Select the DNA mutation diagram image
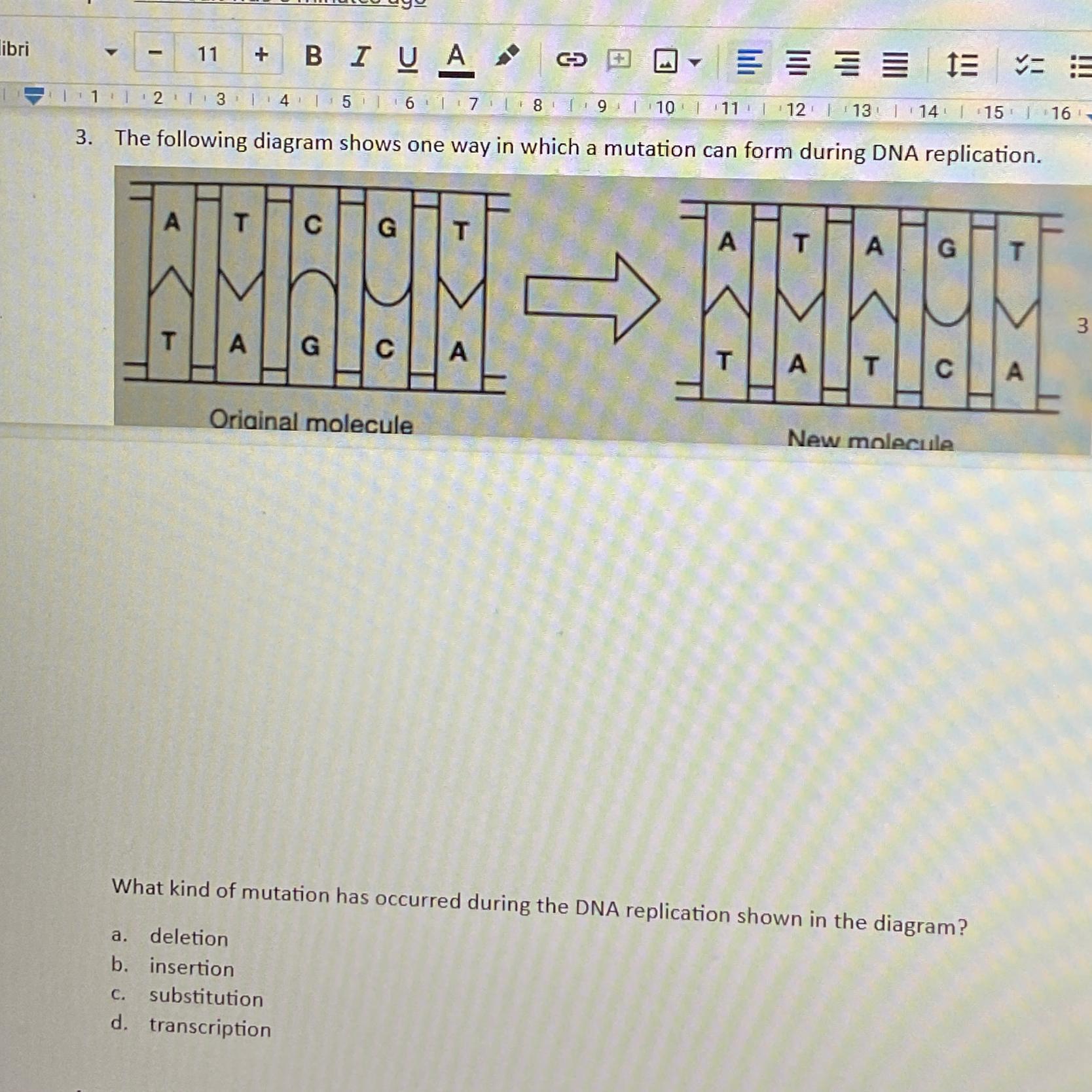The image size is (1092, 1092). tap(602, 310)
